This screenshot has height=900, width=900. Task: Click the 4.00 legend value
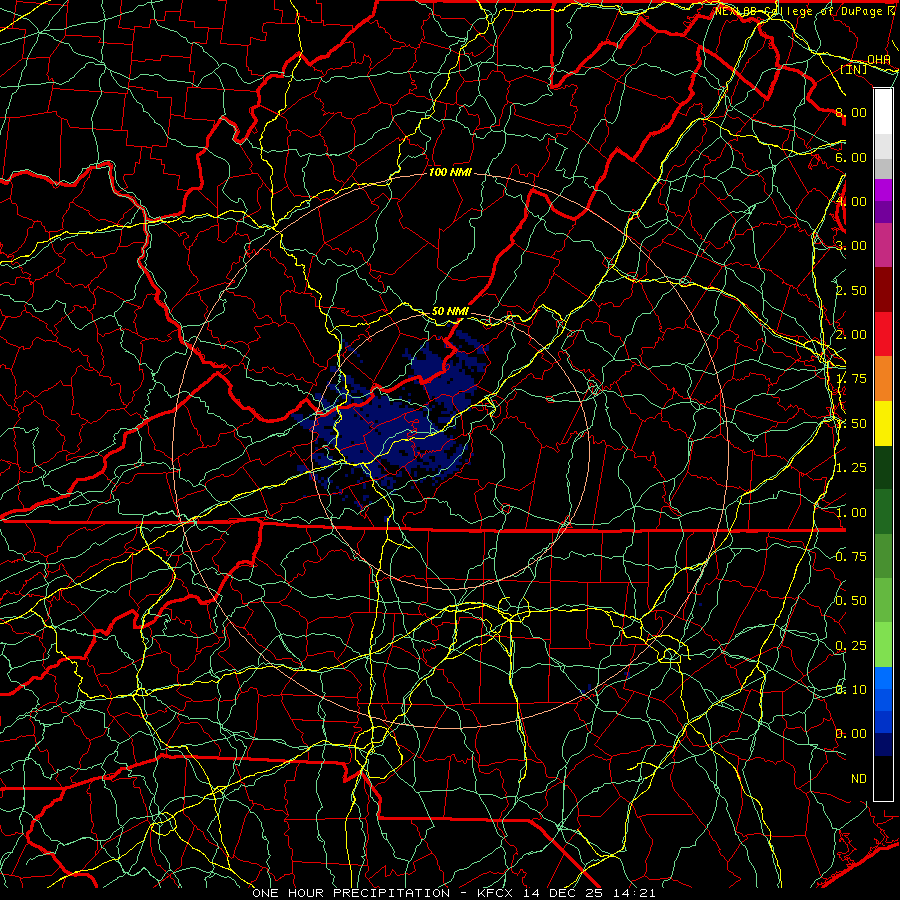coord(851,201)
